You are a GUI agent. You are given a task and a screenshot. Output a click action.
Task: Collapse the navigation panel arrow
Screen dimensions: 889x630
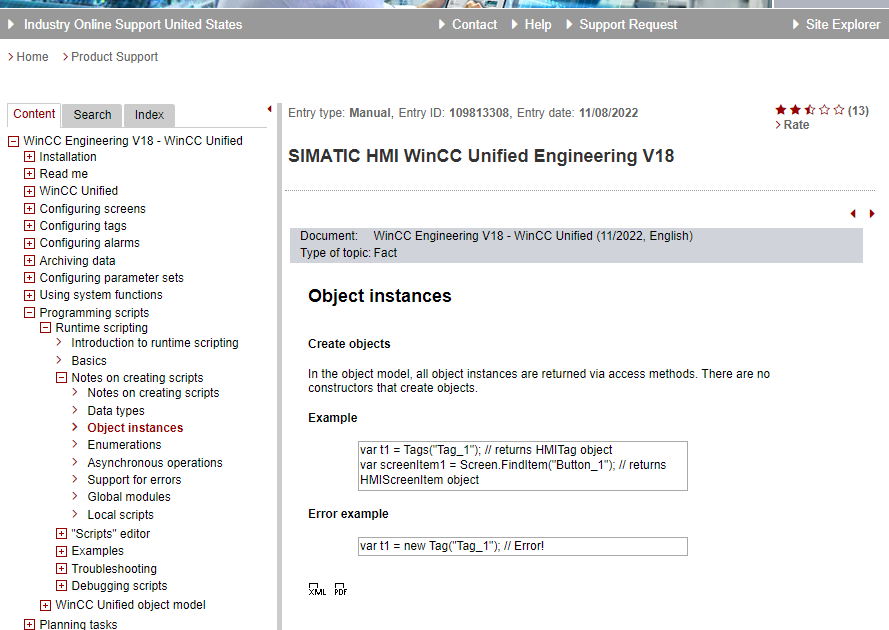click(269, 109)
